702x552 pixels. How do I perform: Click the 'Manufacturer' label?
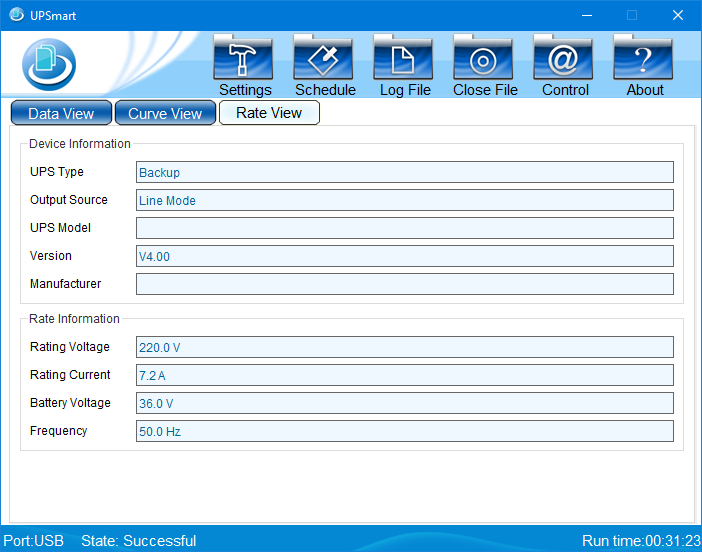65,284
